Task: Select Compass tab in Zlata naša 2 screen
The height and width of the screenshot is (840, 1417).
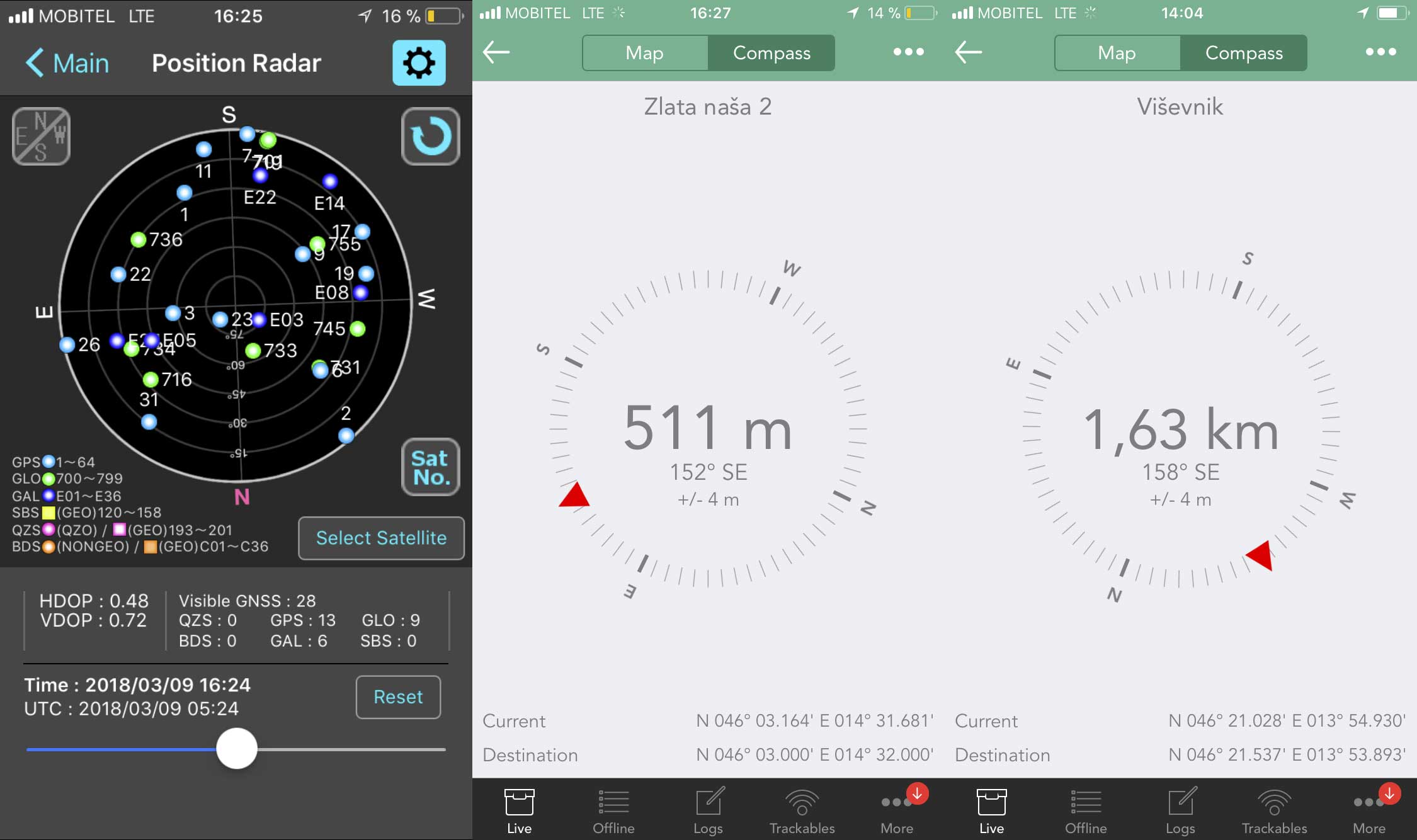Action: tap(771, 53)
